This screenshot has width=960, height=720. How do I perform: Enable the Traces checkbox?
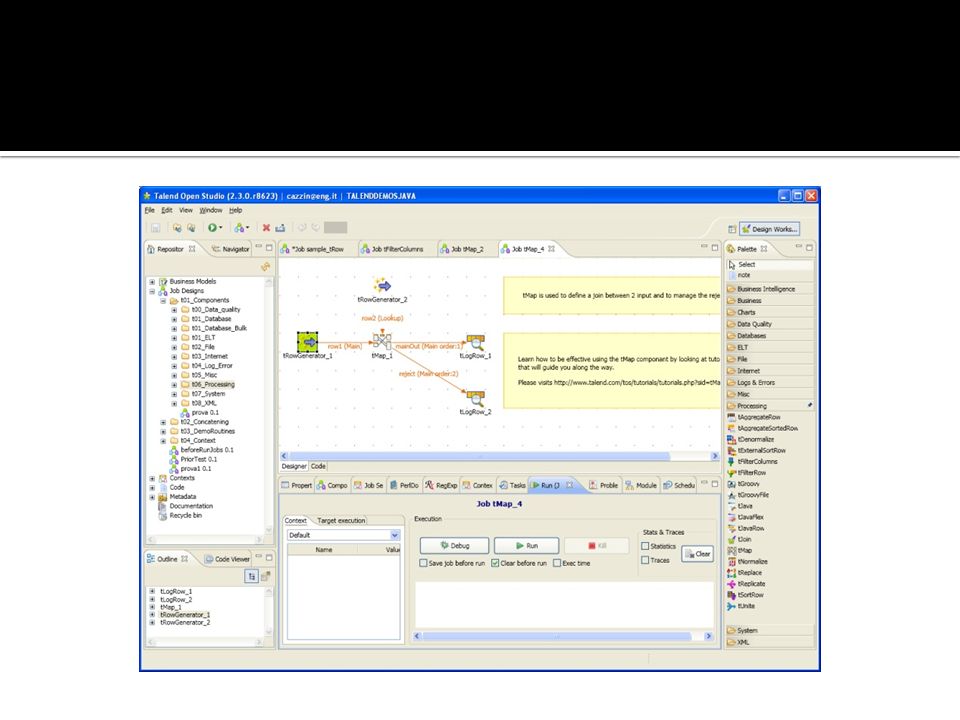click(x=645, y=560)
